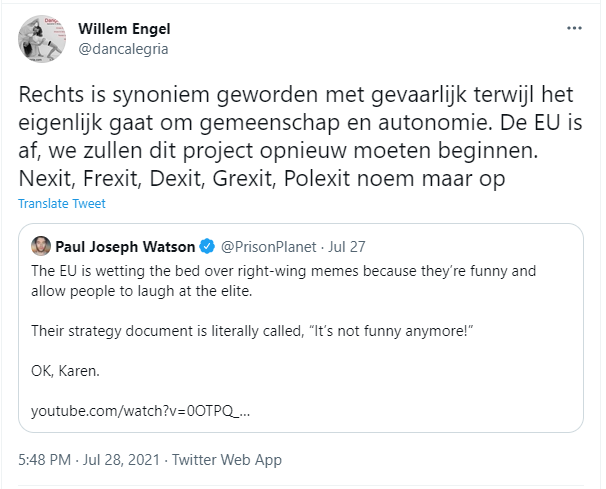
Task: Open the @dancalegria handle
Action: 123,49
